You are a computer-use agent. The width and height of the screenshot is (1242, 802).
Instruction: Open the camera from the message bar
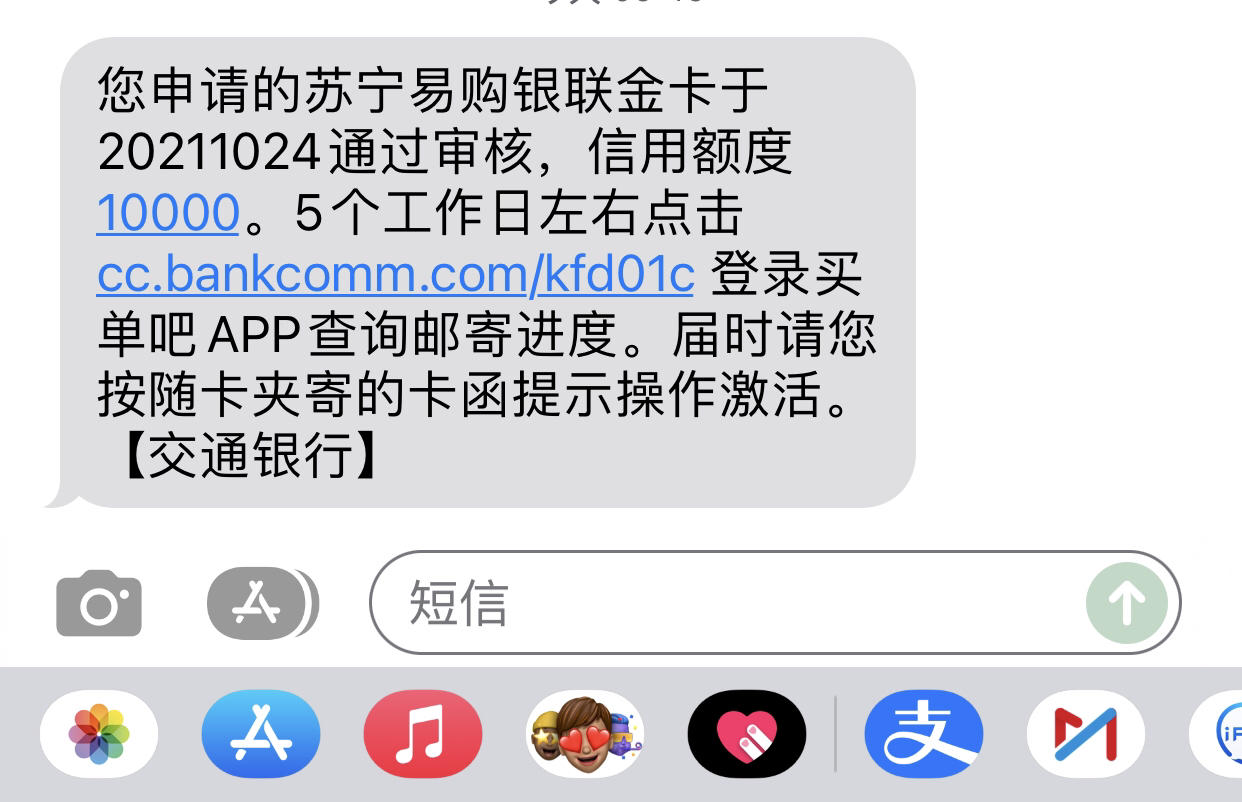(x=98, y=602)
